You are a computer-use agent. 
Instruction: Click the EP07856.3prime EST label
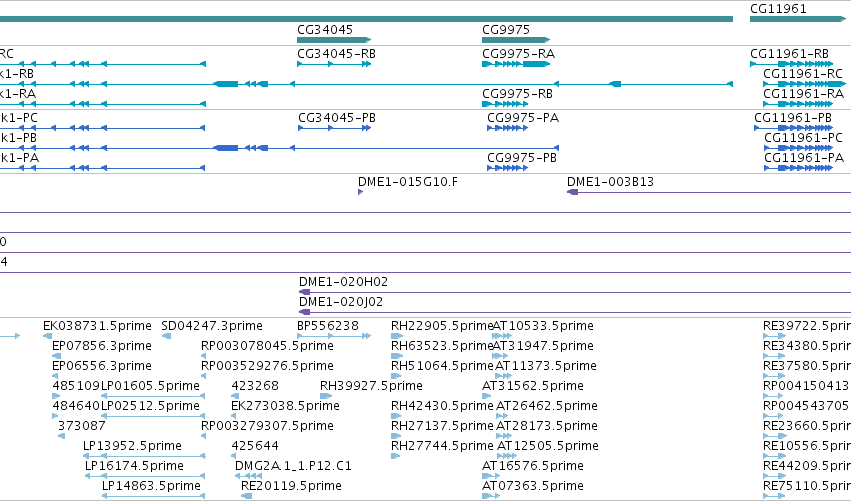101,346
